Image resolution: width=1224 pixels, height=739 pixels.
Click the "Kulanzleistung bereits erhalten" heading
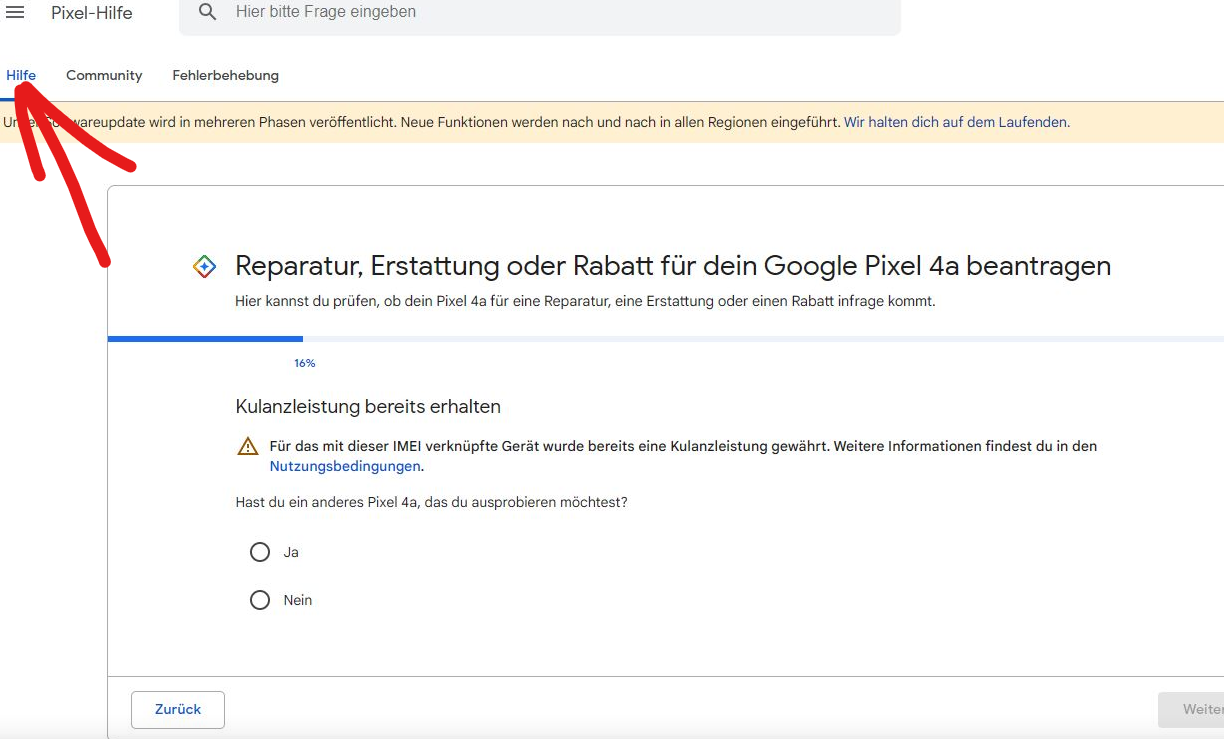pos(368,406)
